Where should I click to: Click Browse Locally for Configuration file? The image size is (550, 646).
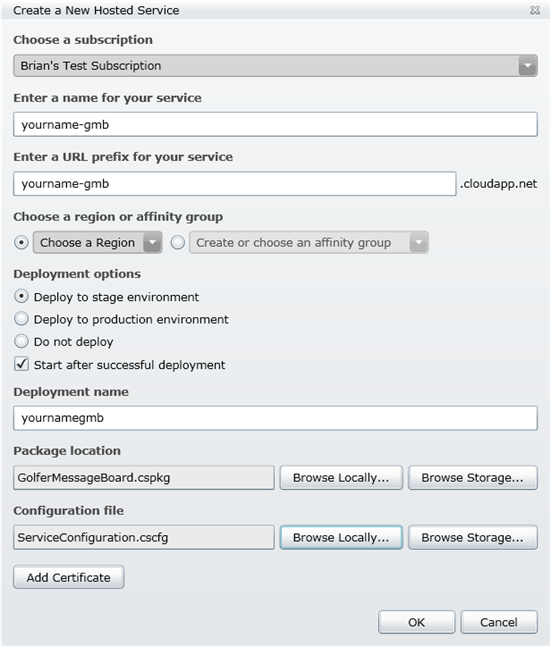tap(341, 537)
